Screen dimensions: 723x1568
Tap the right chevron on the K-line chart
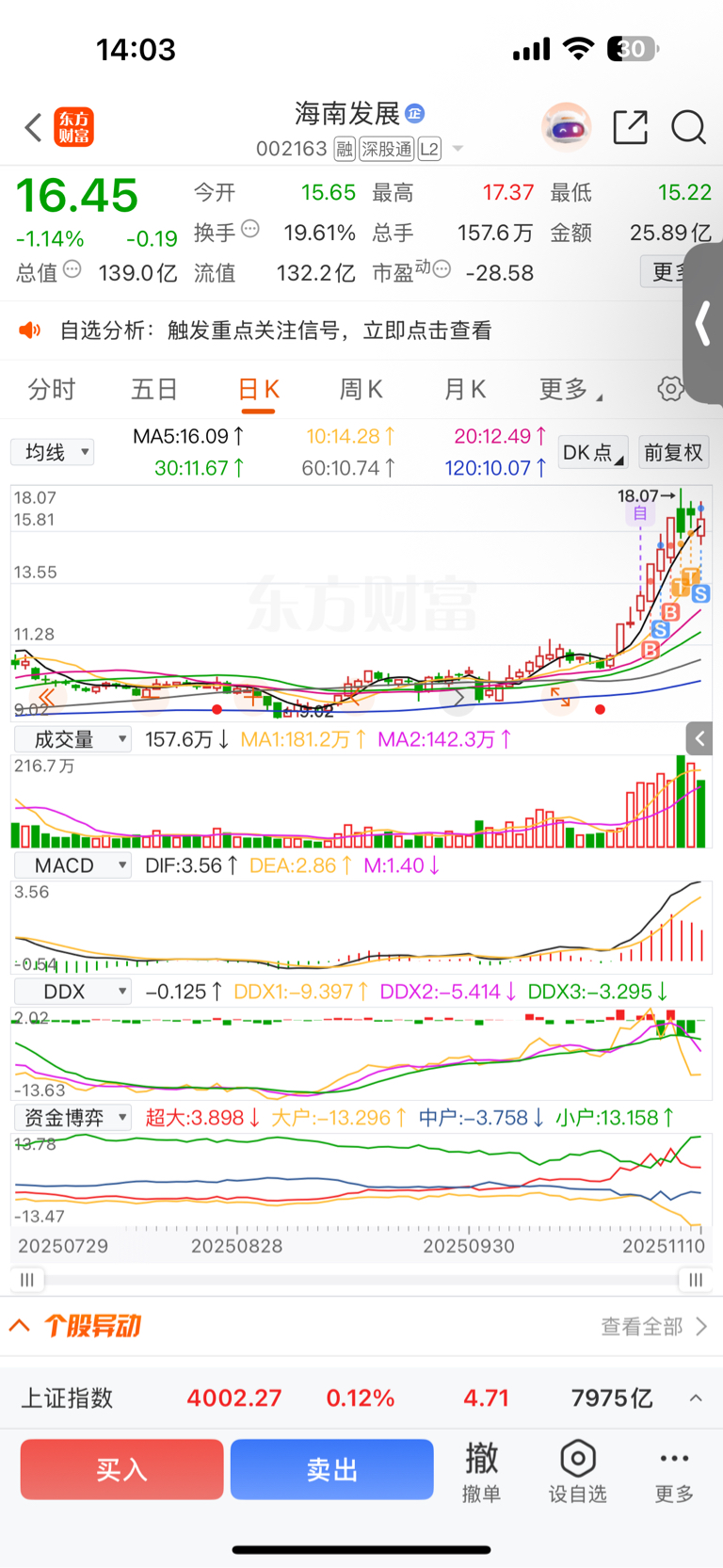coord(458,698)
